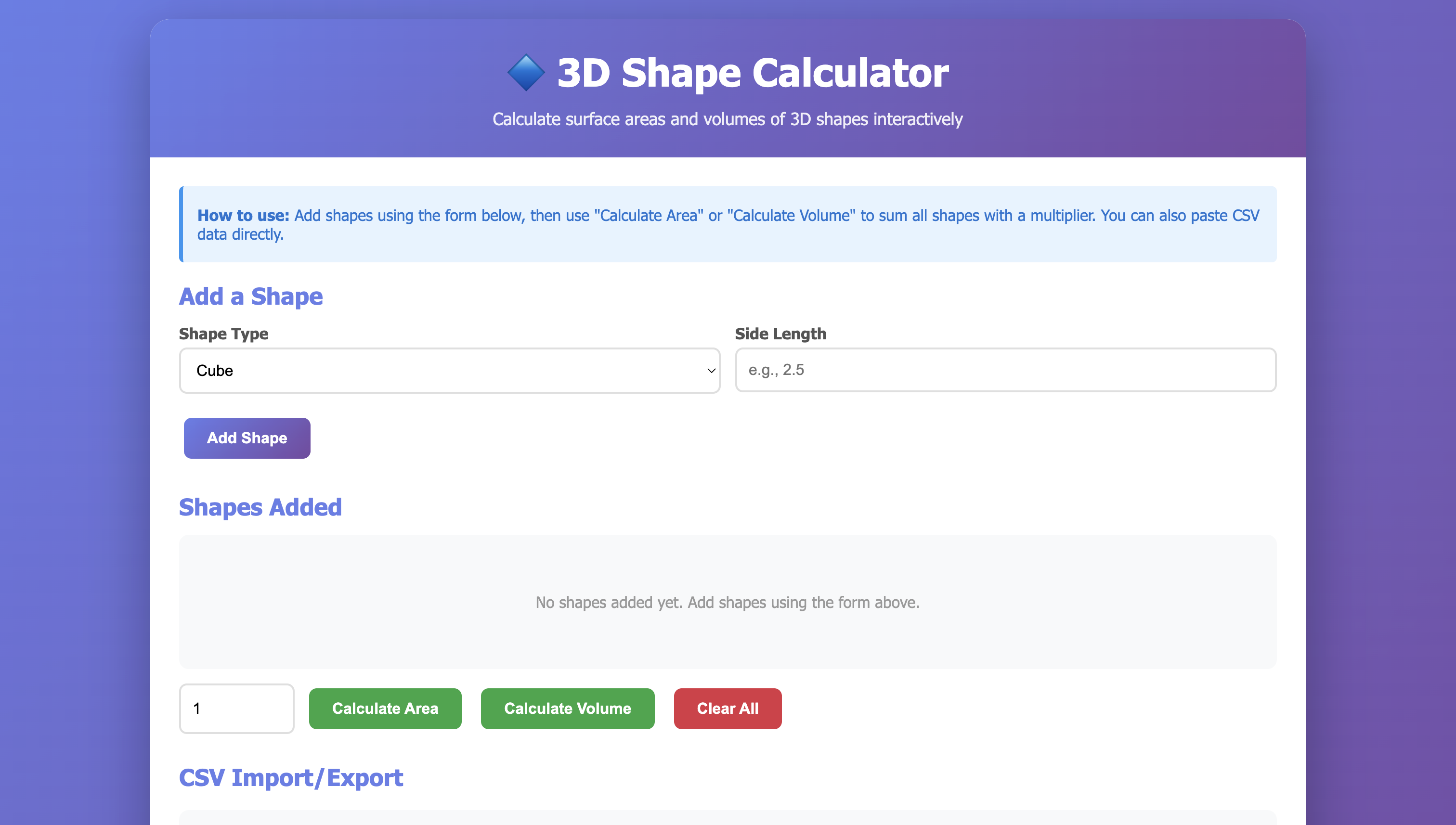
Task: Click the Shape Type label
Action: tap(223, 334)
